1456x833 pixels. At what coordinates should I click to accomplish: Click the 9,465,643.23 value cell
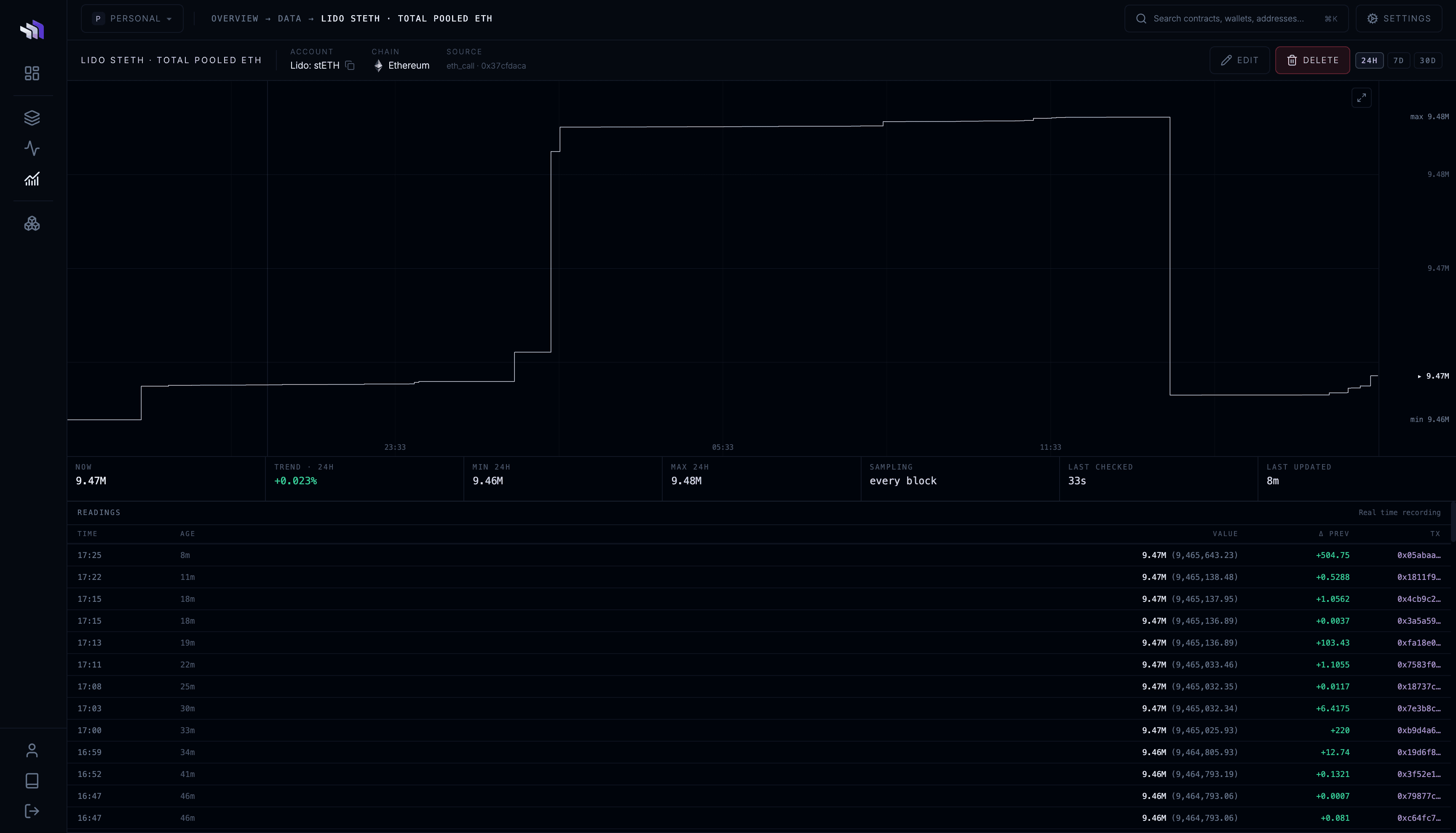coord(1204,555)
